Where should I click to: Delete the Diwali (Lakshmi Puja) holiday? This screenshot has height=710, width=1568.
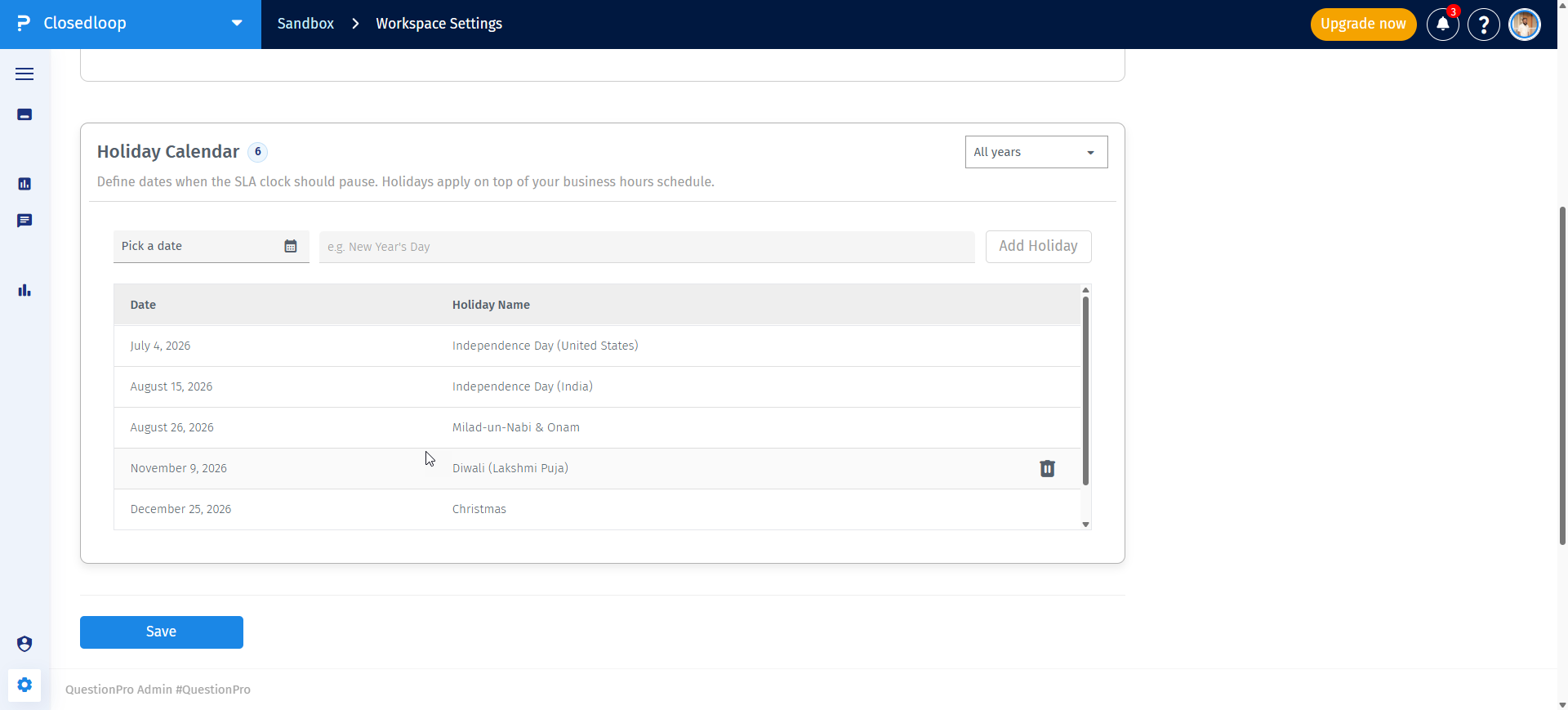click(x=1047, y=468)
